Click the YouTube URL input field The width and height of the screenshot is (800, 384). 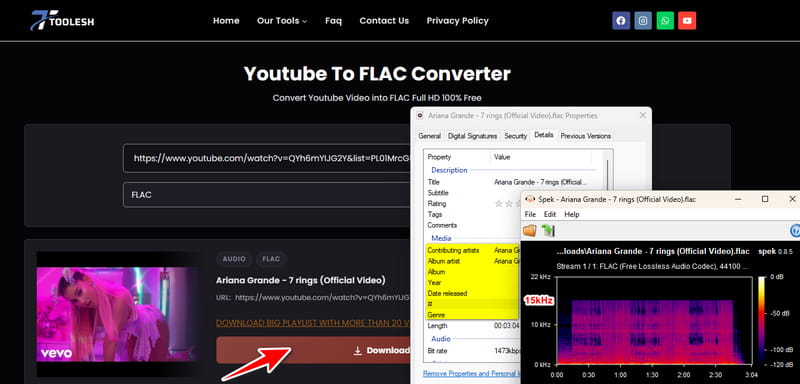[x=267, y=158]
